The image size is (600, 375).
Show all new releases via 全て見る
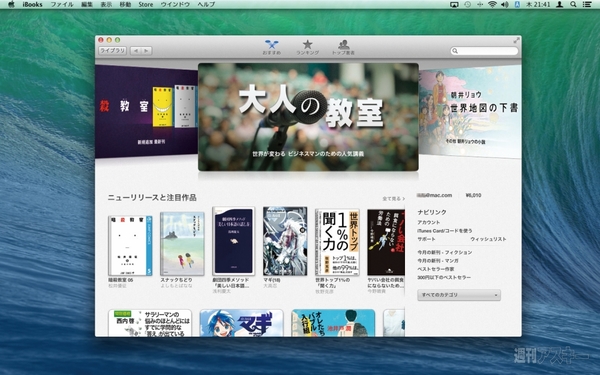pos(393,199)
